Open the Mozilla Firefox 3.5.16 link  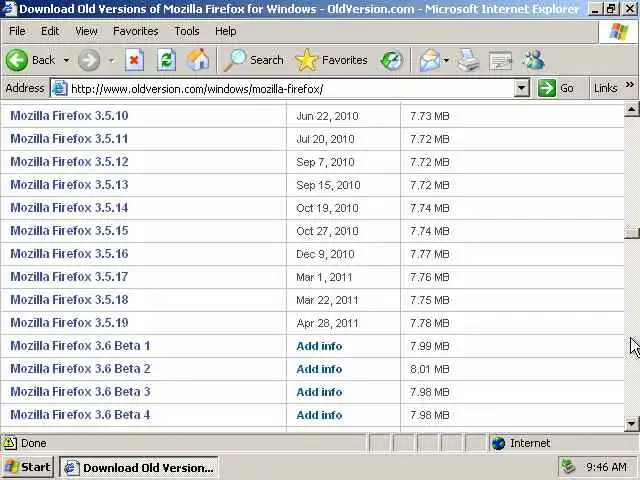[x=69, y=253]
